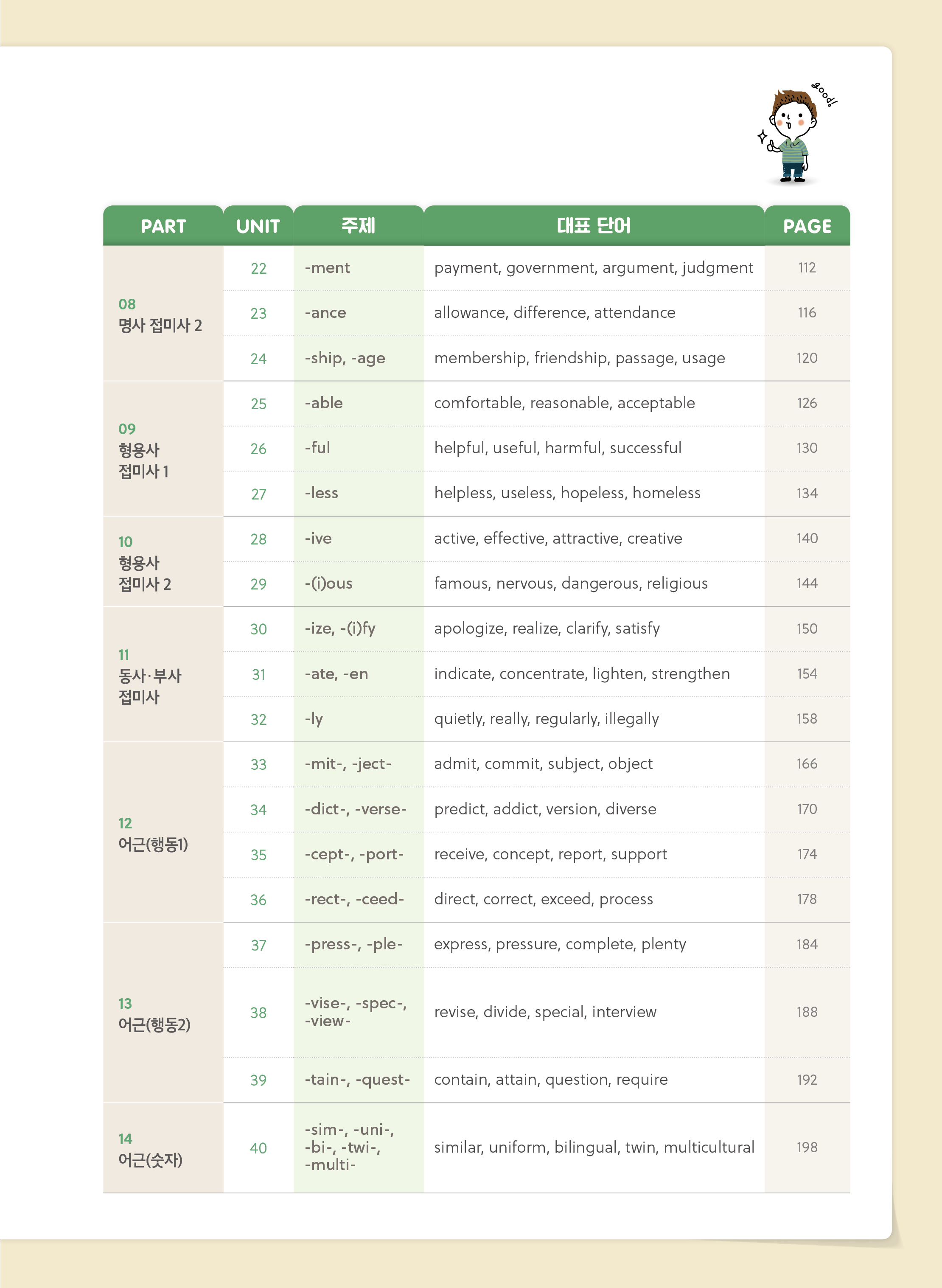Select unit number 22
942x1288 pixels.
[258, 269]
